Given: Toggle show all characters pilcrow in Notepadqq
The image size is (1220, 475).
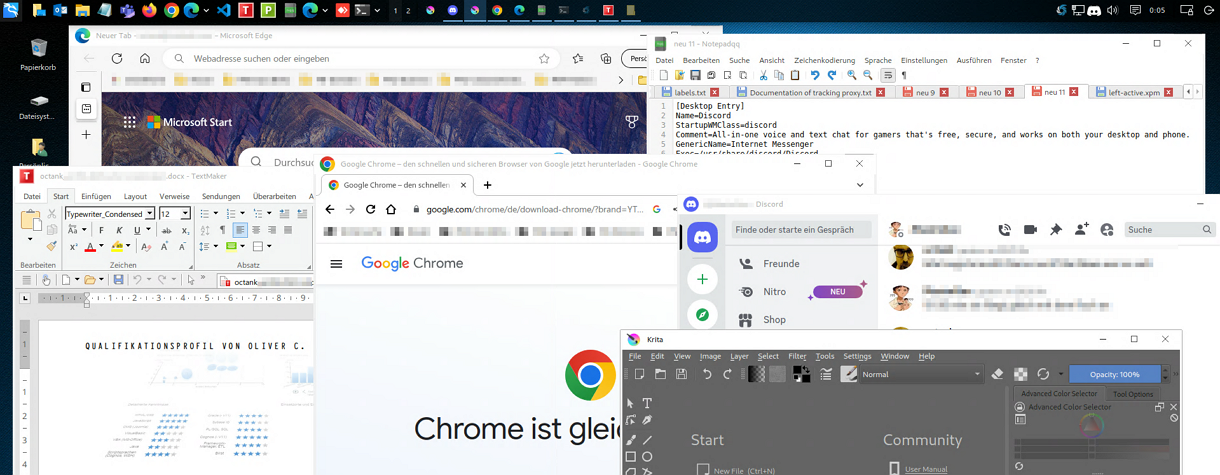Looking at the screenshot, I should (904, 75).
